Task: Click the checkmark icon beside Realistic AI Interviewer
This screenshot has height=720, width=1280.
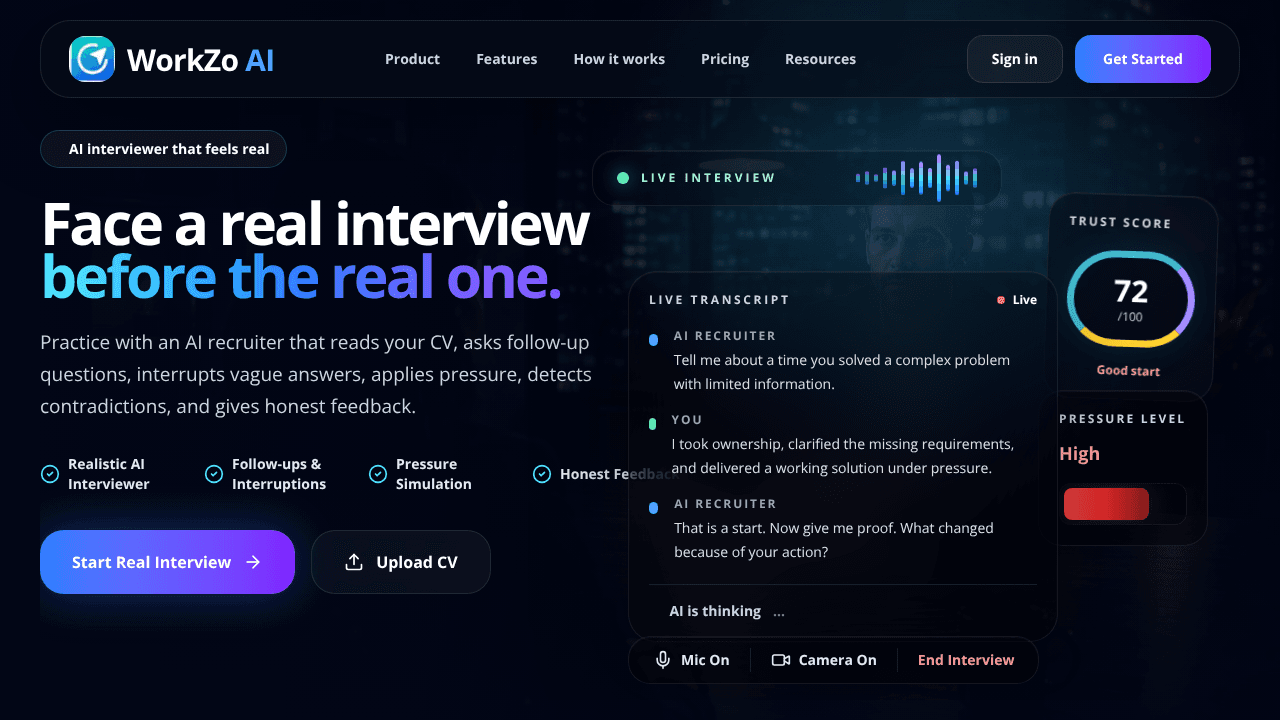Action: [50, 474]
